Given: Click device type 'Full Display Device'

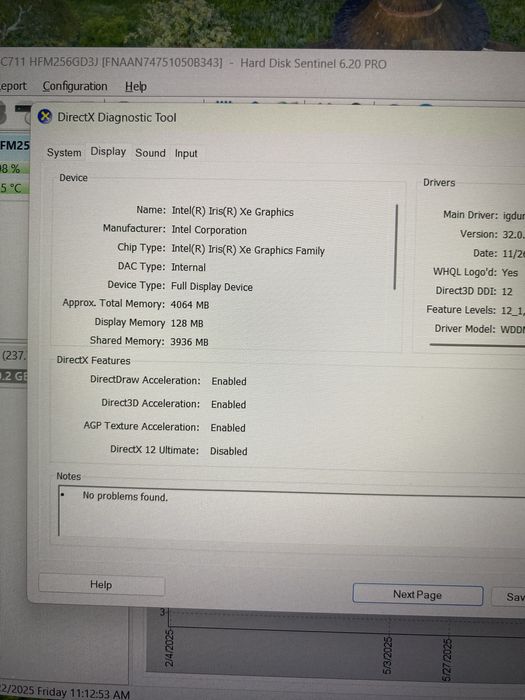Looking at the screenshot, I should point(212,287).
